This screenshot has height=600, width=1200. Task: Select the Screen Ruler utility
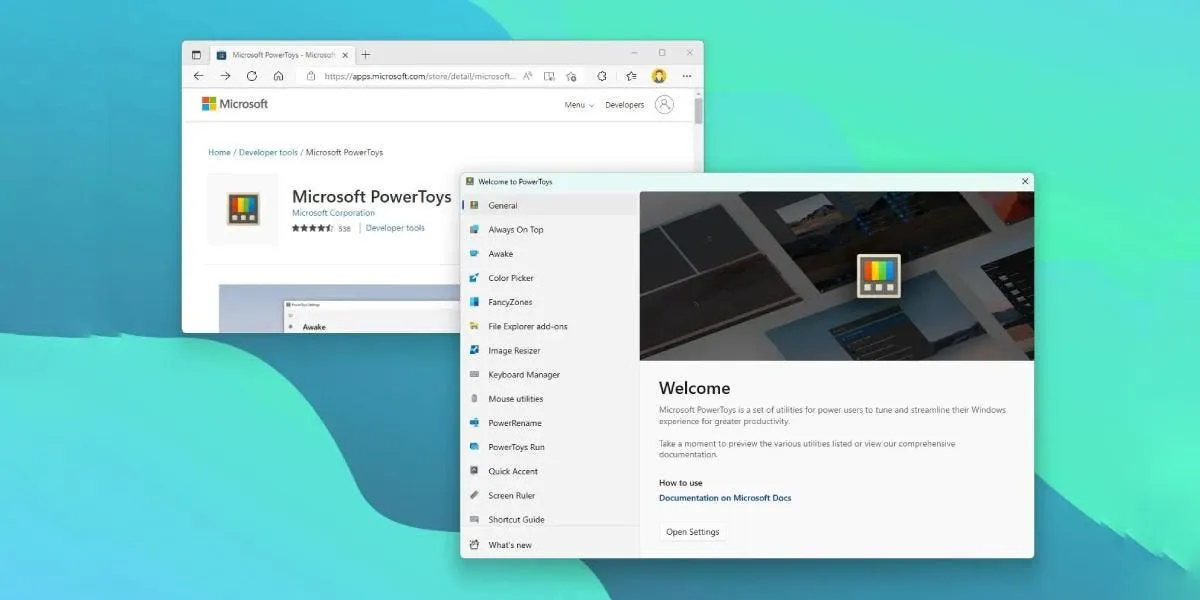[x=510, y=495]
